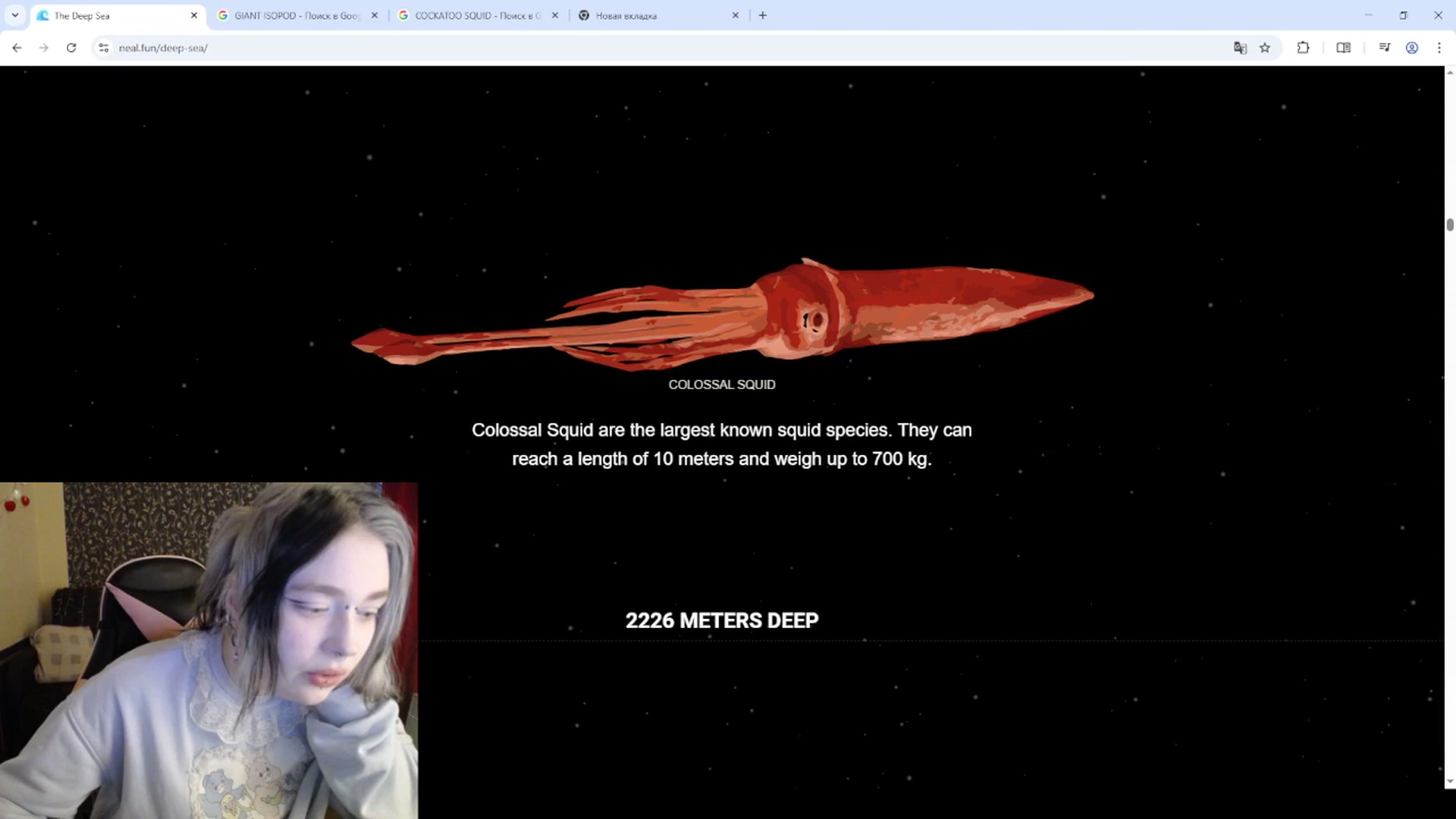Click the Colossal Squid description text
The image size is (1456, 819).
point(722,444)
